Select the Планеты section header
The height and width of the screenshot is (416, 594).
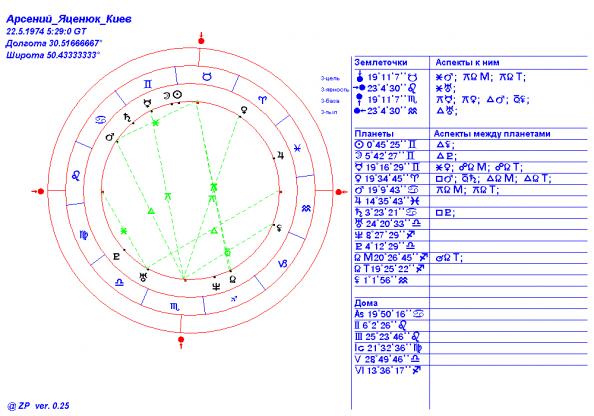374,134
